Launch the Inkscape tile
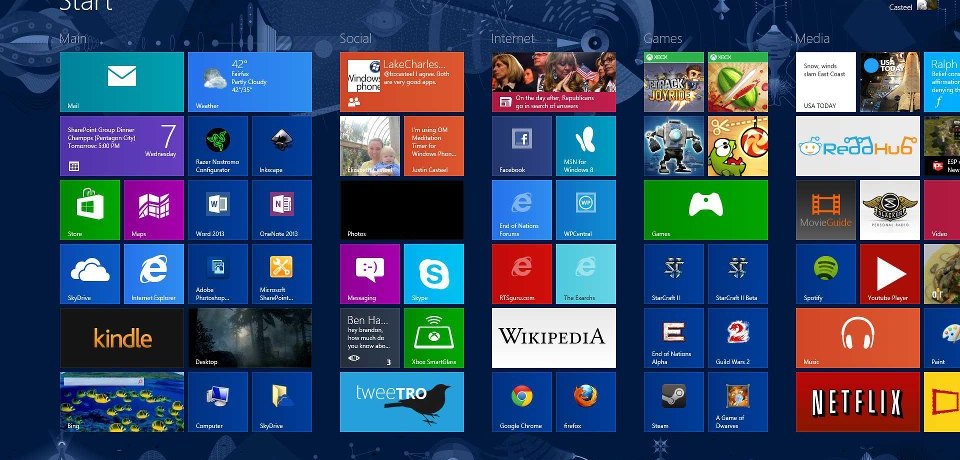This screenshot has width=960, height=460. 281,146
